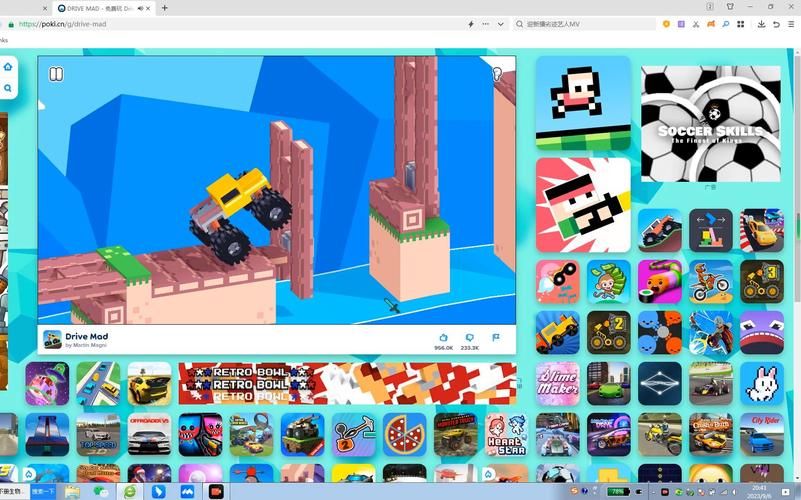Like Drive Mad with thumbs up
Image resolution: width=801 pixels, height=500 pixels.
[x=443, y=338]
